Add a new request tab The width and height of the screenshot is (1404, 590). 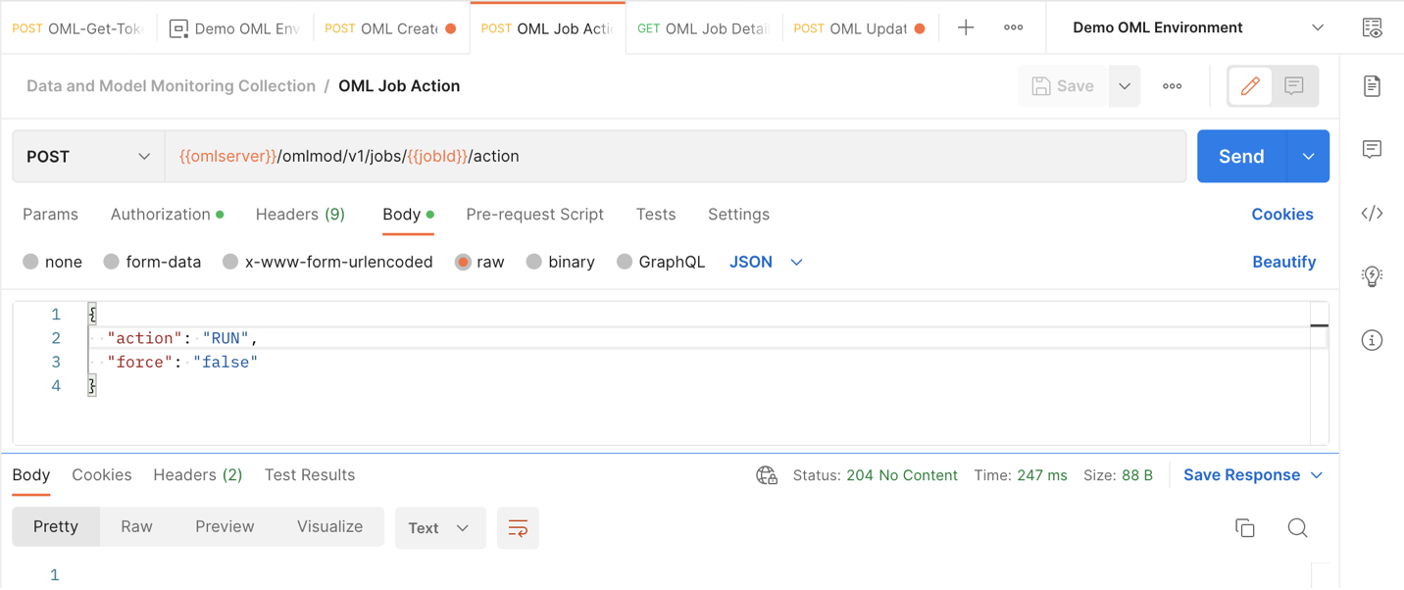point(966,28)
